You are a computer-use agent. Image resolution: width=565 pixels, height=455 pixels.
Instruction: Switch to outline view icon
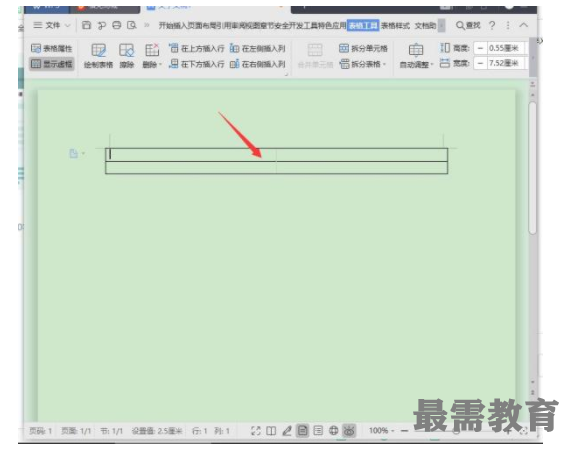click(x=318, y=431)
